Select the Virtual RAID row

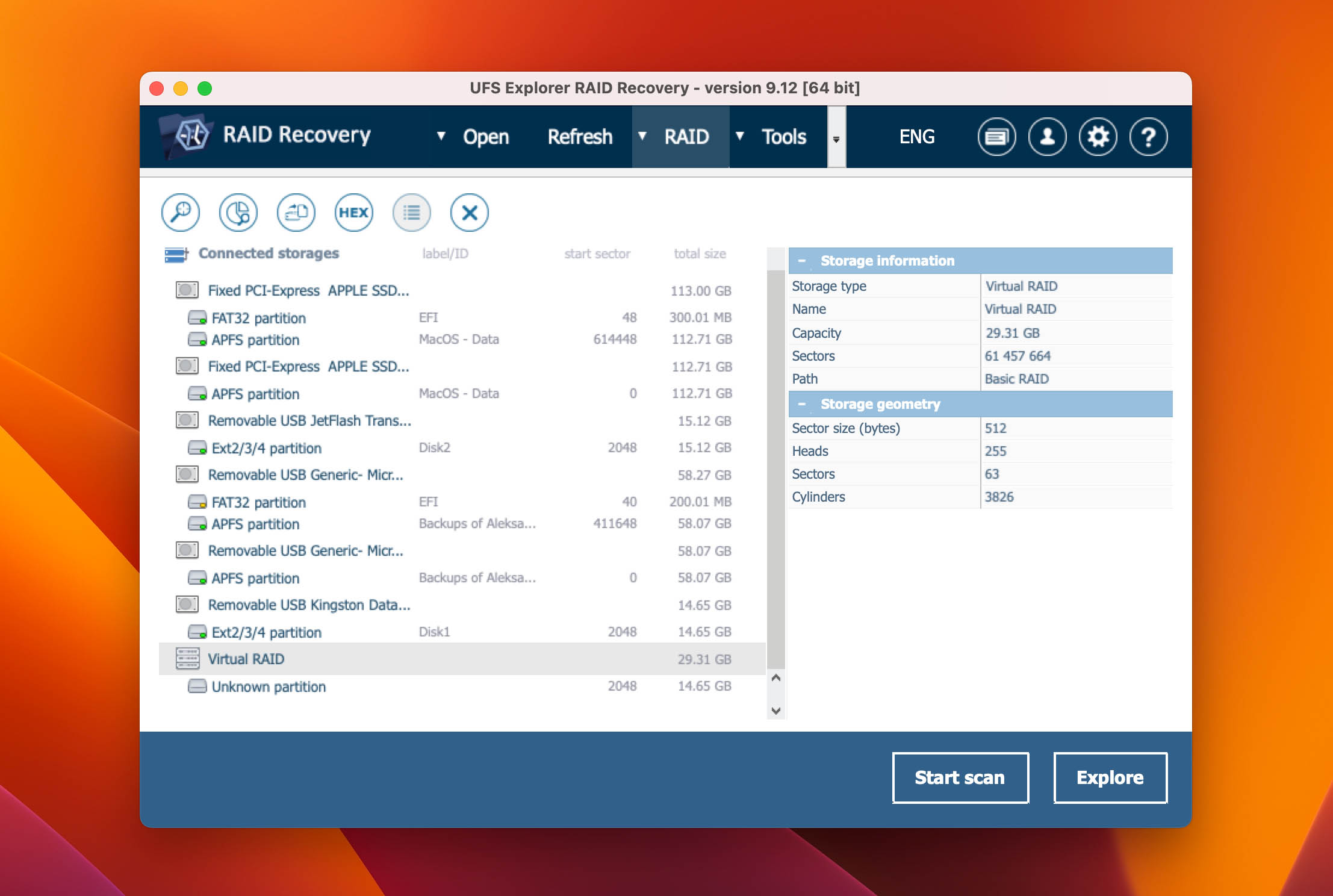point(462,659)
